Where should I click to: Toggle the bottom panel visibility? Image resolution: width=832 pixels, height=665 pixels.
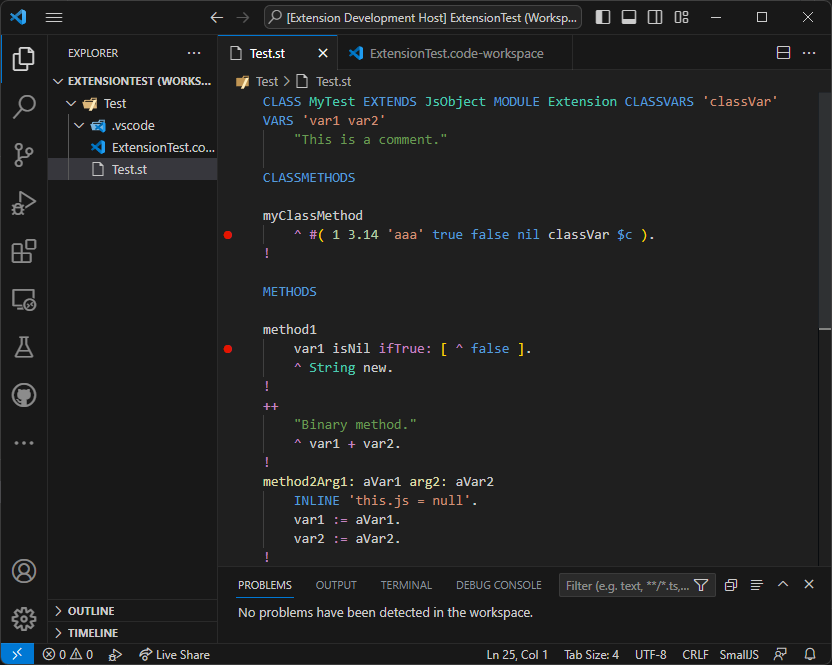click(x=629, y=18)
